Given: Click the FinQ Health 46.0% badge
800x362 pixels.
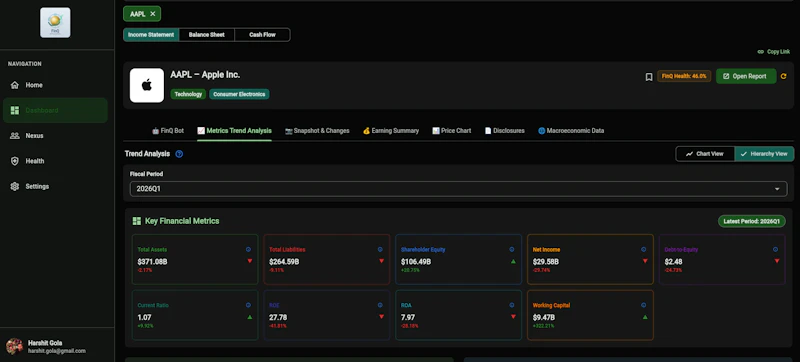Looking at the screenshot, I should (684, 76).
